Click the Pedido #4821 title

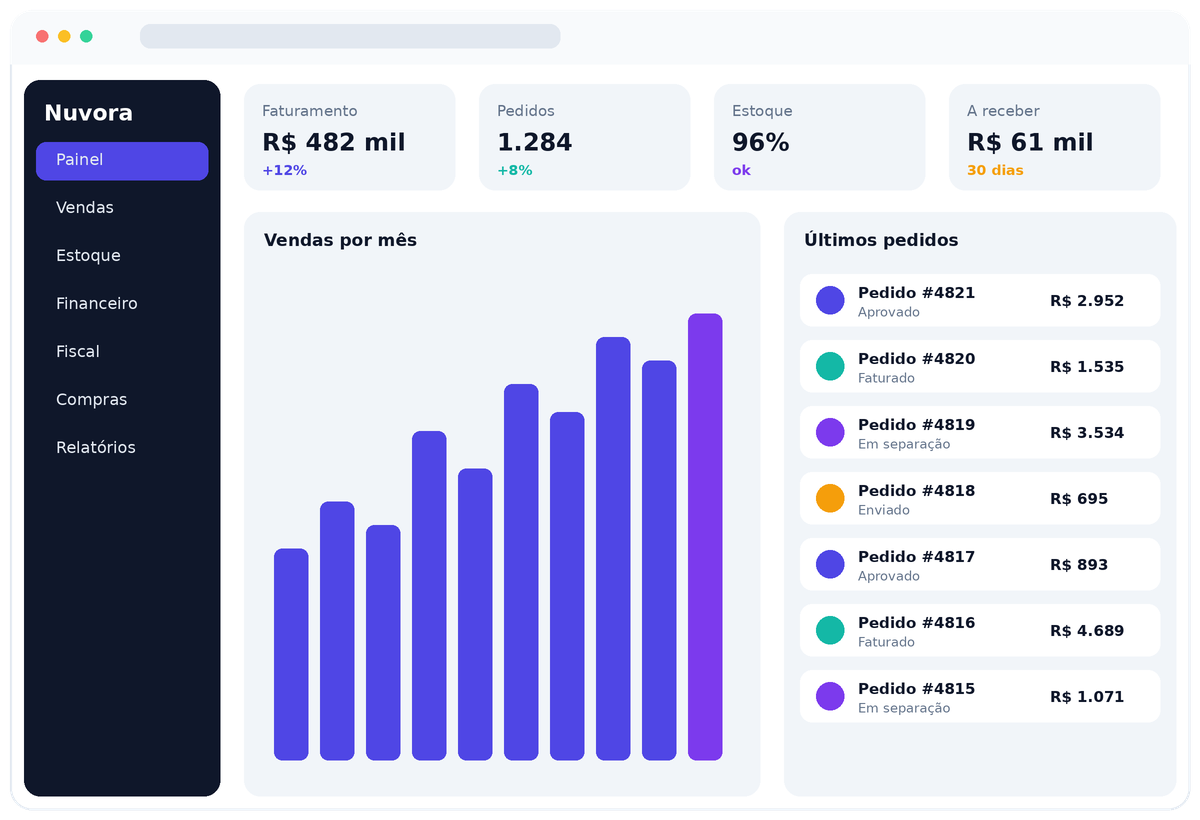click(916, 293)
